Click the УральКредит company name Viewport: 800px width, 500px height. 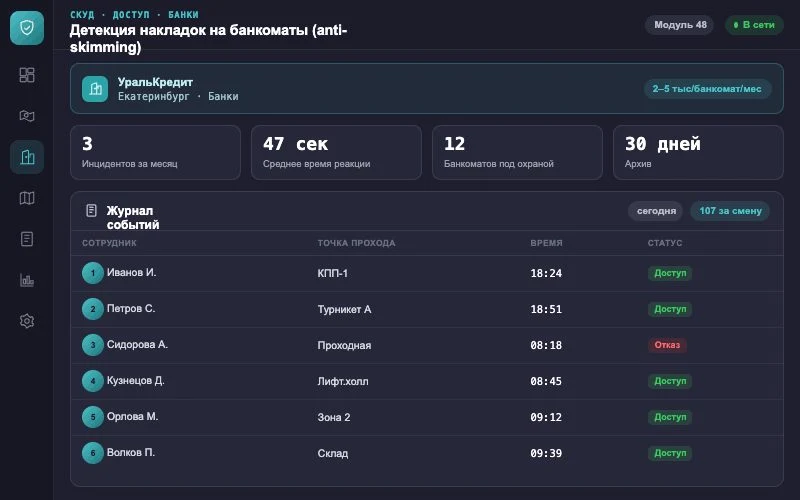(x=155, y=82)
